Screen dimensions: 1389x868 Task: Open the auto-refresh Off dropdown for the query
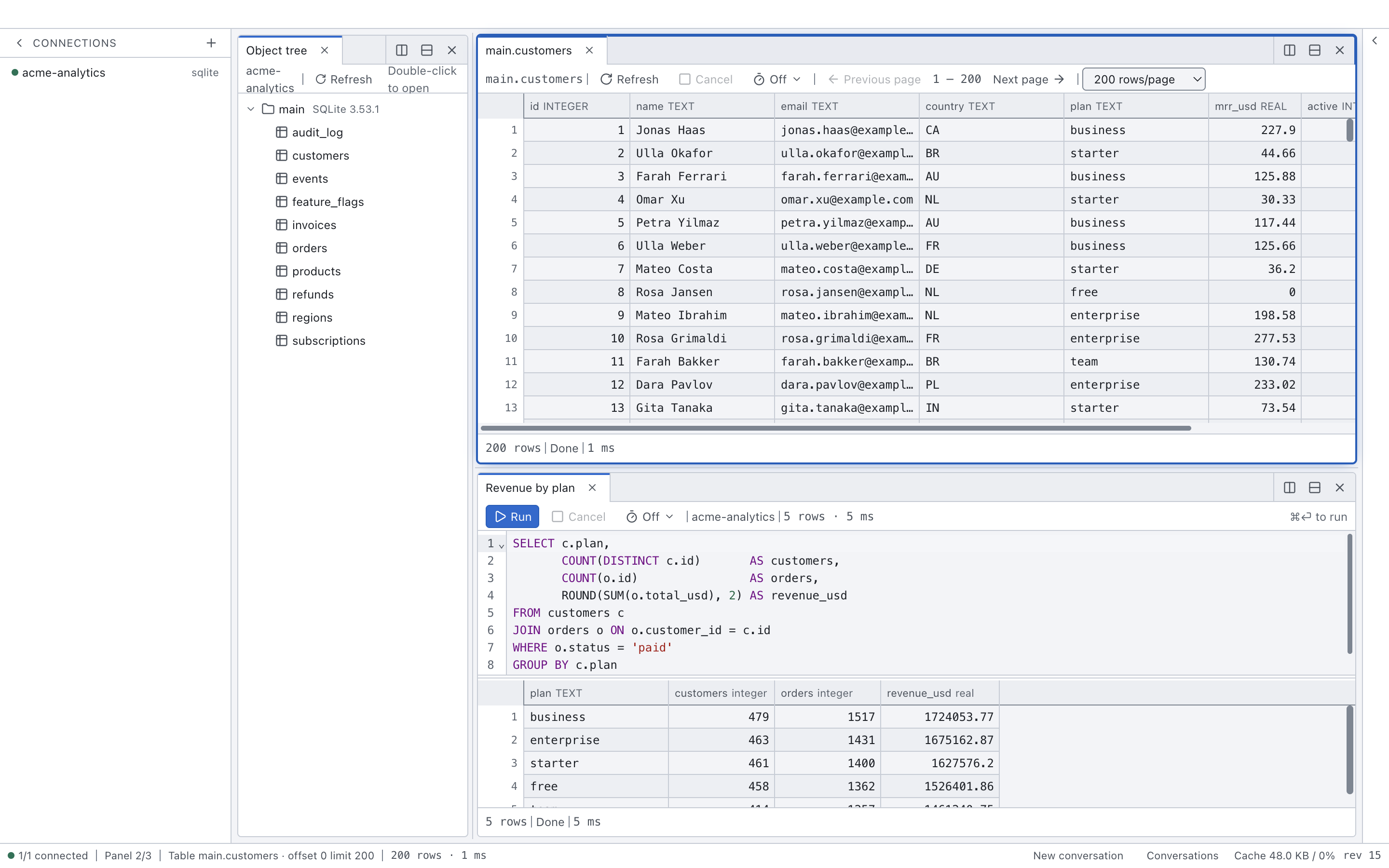[650, 517]
